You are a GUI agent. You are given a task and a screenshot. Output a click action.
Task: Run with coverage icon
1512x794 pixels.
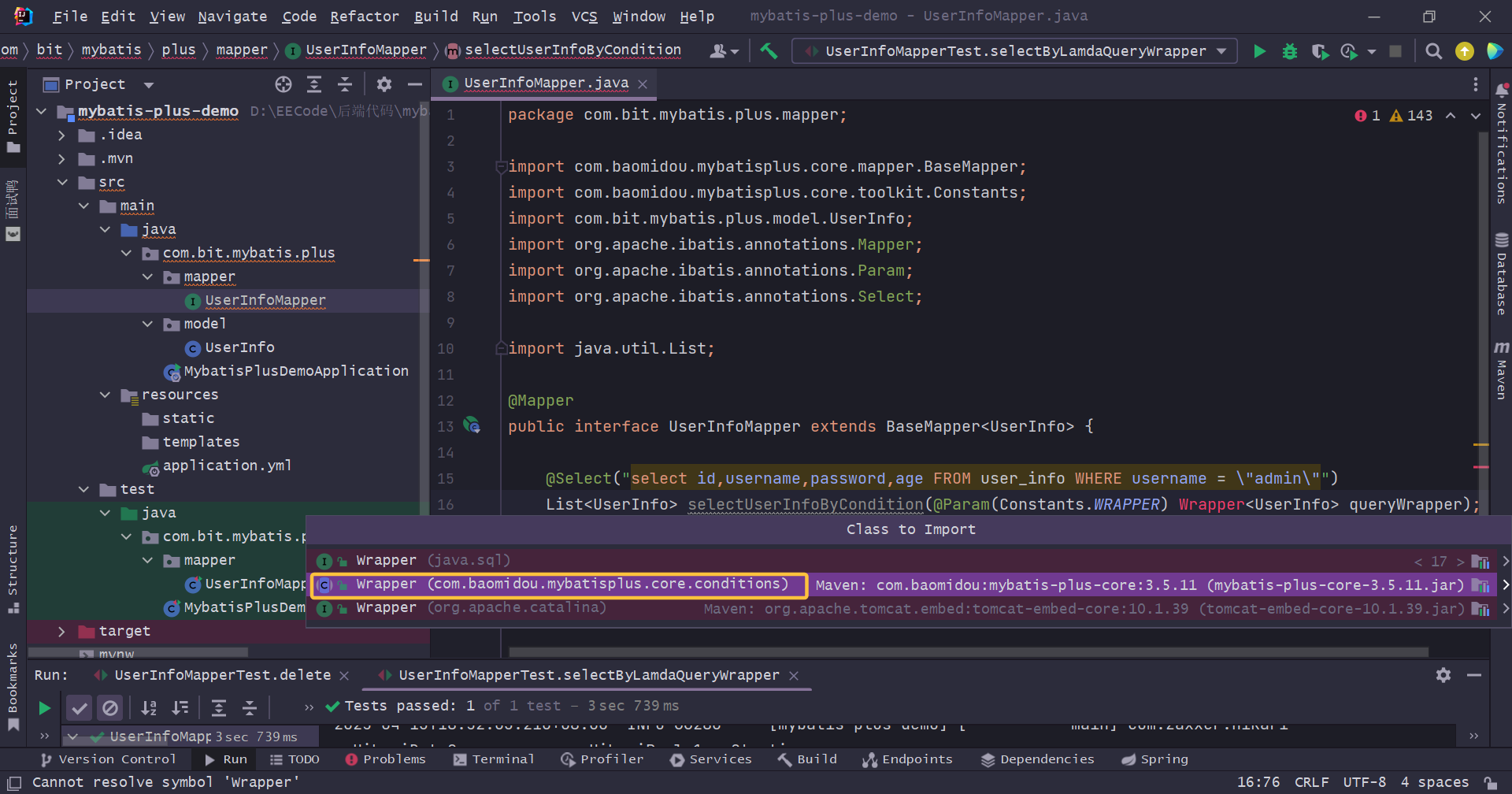(x=1320, y=51)
